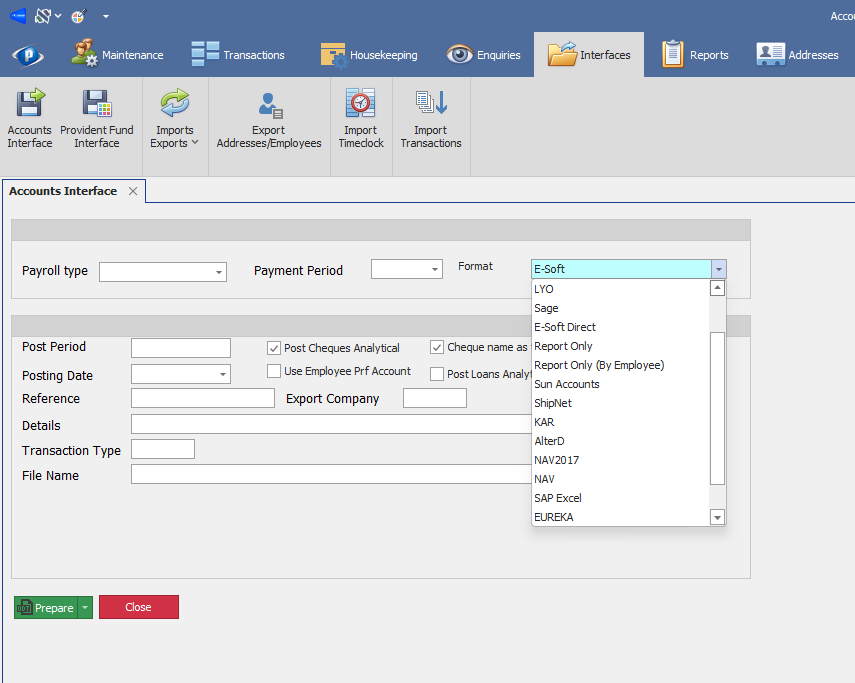Click the blue app icon in title bar
855x683 pixels.
pyautogui.click(x=18, y=16)
